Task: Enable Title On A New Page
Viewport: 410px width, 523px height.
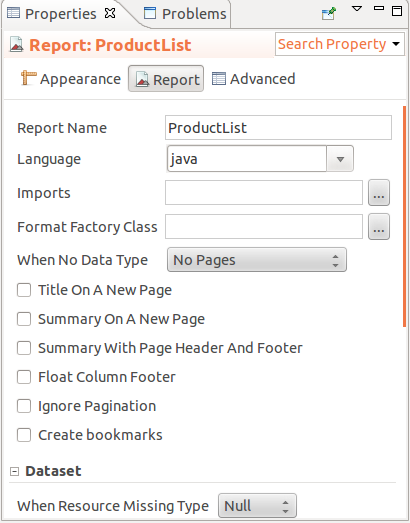Action: (x=24, y=290)
